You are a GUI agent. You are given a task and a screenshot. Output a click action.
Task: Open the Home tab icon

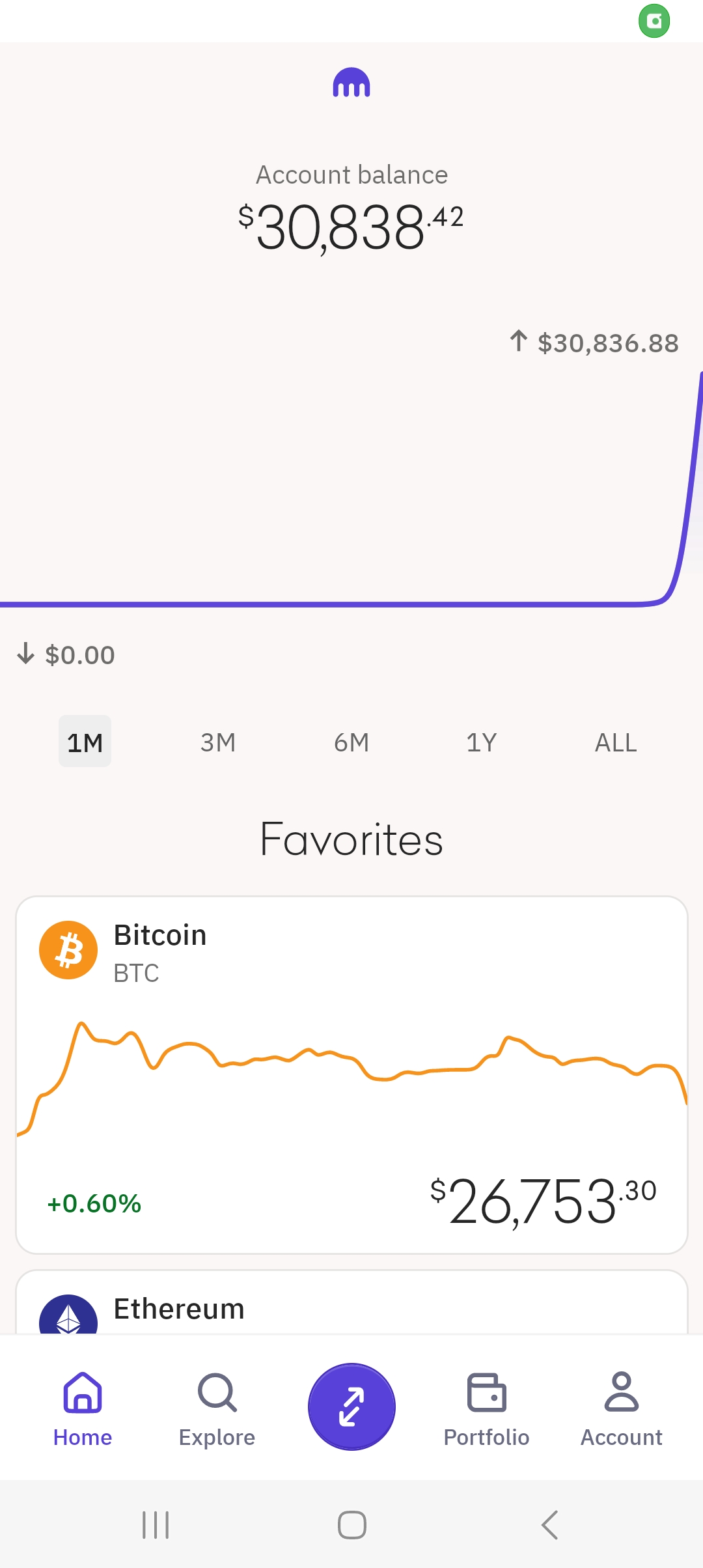click(x=83, y=1392)
